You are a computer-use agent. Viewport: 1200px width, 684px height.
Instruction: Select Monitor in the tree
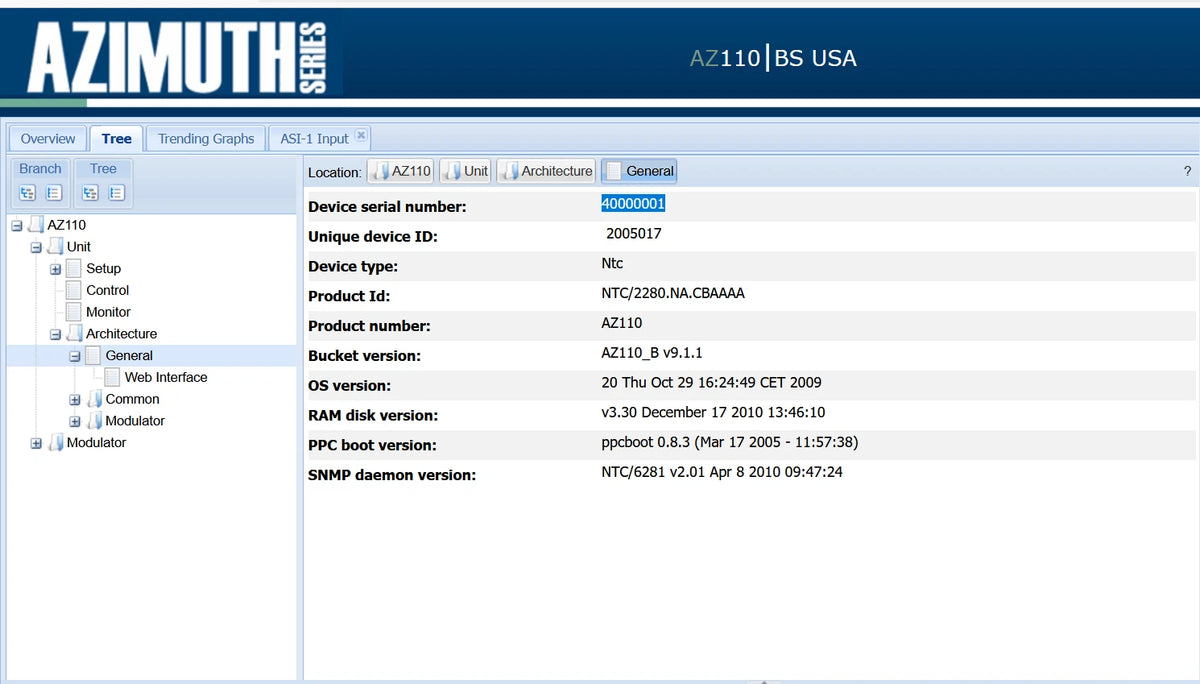point(108,312)
